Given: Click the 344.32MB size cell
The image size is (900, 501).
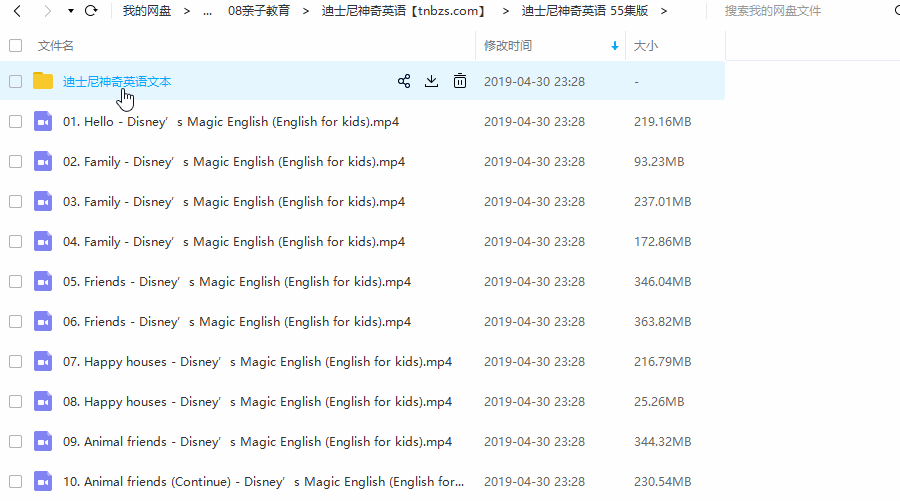Looking at the screenshot, I should pyautogui.click(x=662, y=442).
